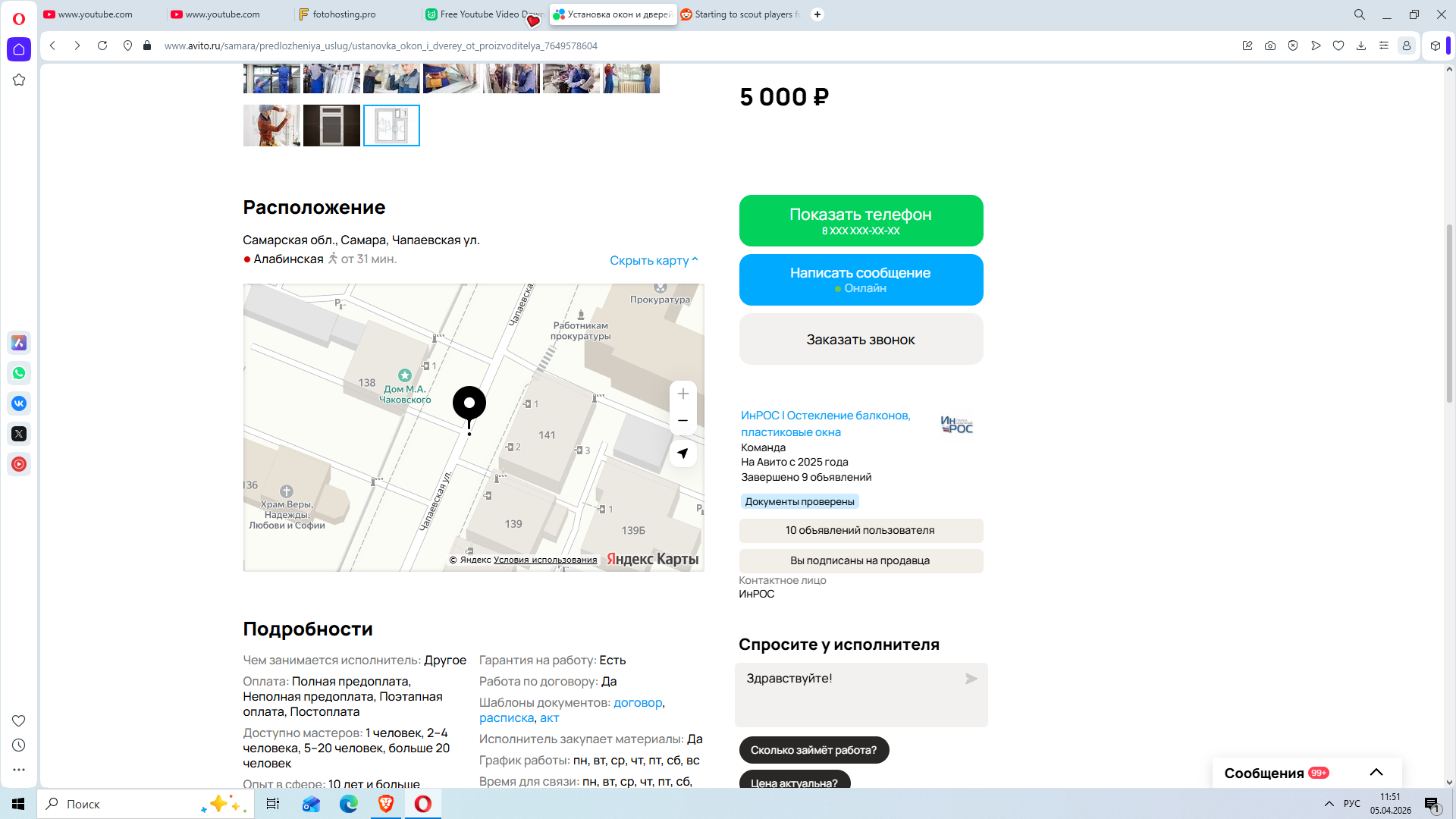The height and width of the screenshot is (819, 1456).
Task: Click the map geolocation arrow button
Action: (x=682, y=453)
